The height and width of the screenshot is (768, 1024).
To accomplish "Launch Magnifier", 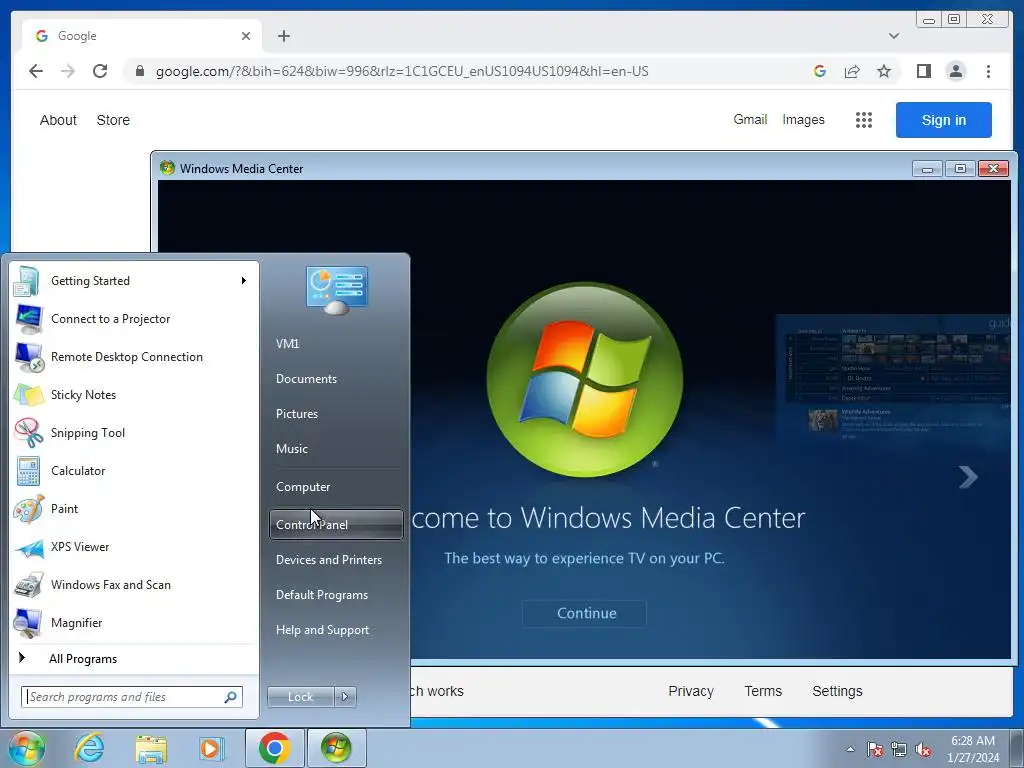I will click(x=135, y=622).
